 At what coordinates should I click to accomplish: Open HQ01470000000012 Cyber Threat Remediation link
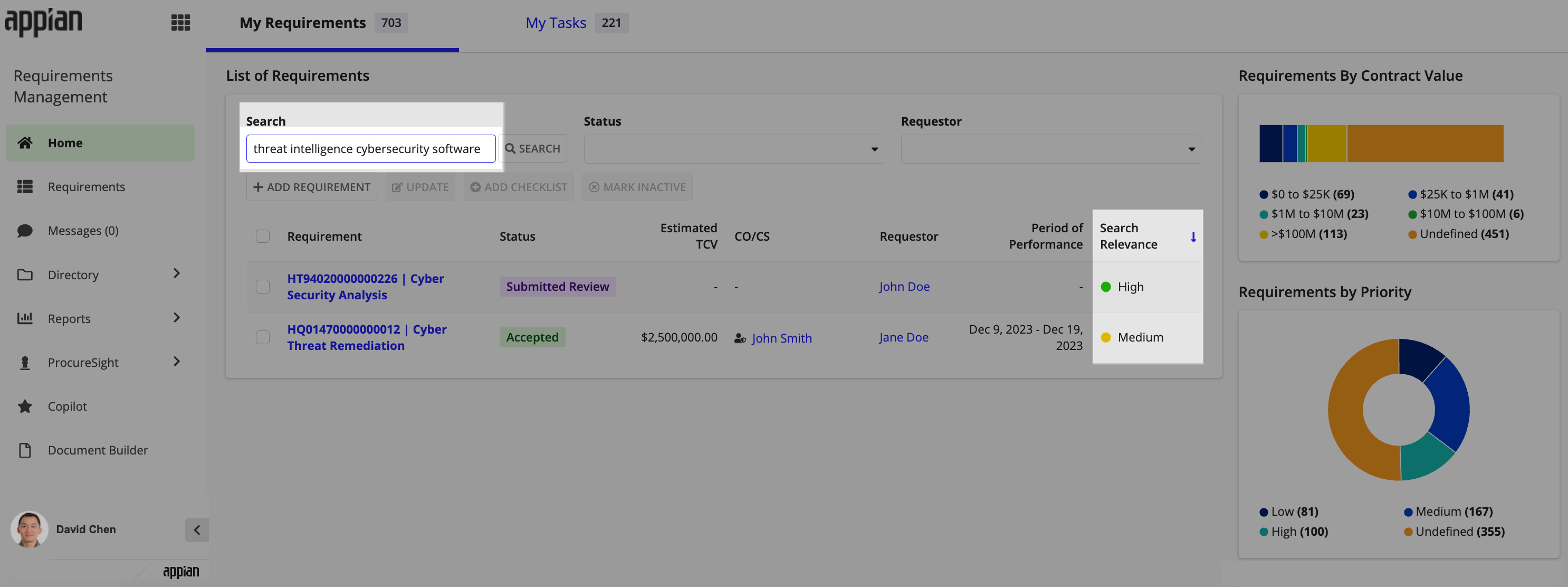tap(367, 337)
